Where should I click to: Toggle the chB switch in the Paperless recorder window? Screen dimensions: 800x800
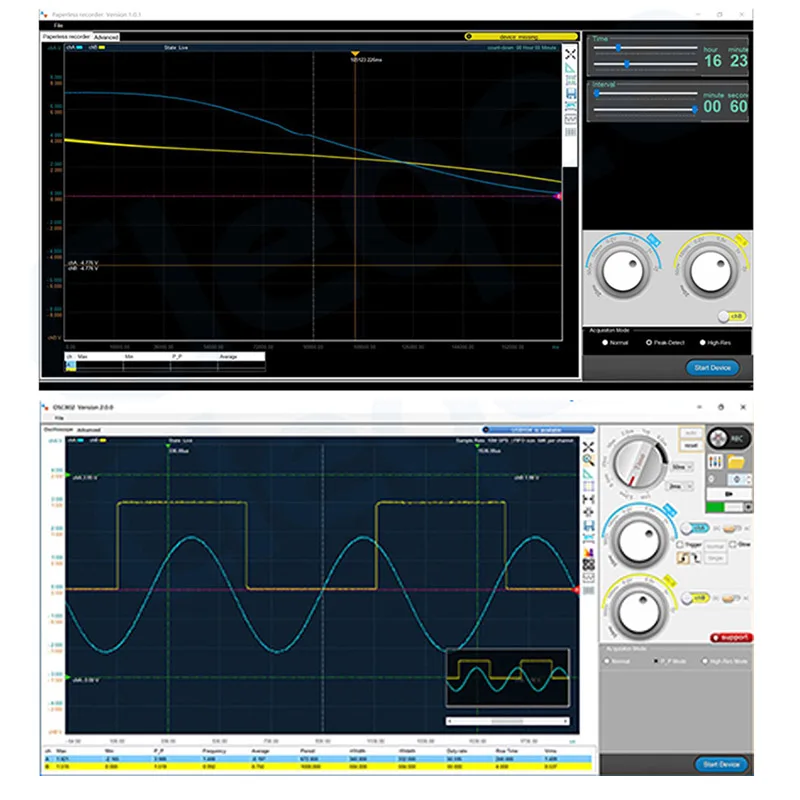[x=732, y=316]
